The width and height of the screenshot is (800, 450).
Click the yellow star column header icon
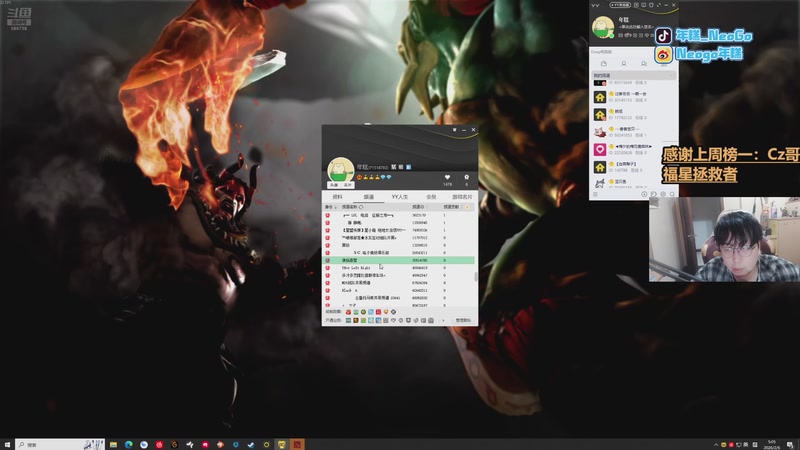467,207
